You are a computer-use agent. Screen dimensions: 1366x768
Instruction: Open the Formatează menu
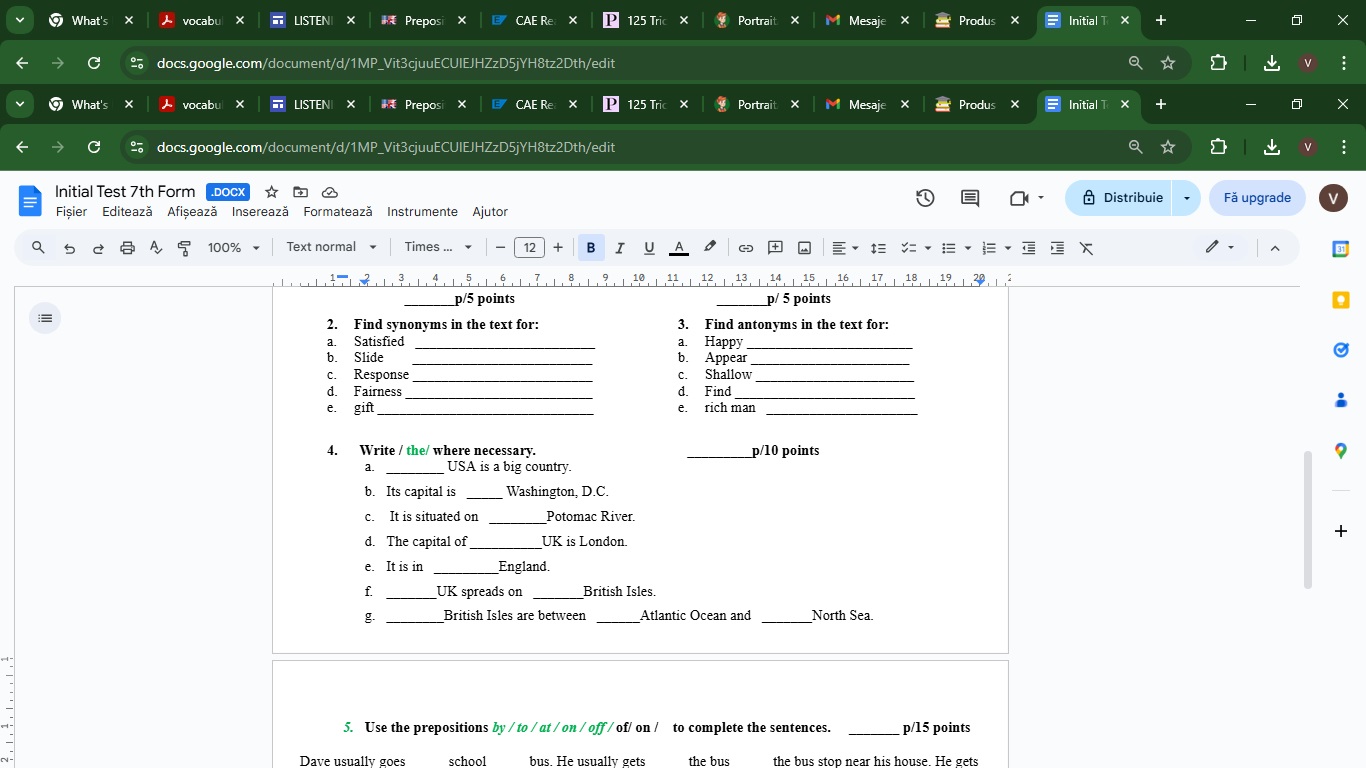coord(338,212)
